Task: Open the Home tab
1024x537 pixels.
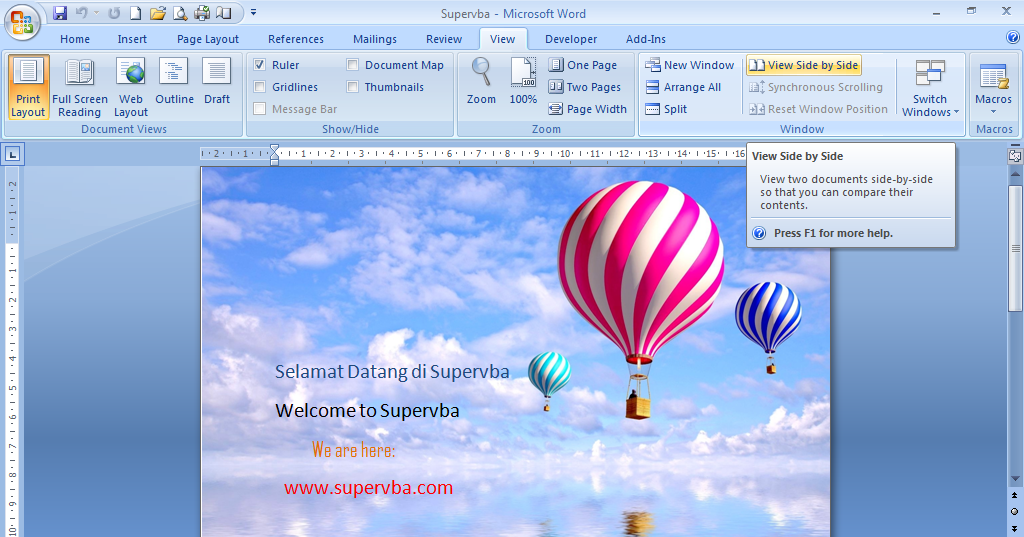Action: [75, 39]
